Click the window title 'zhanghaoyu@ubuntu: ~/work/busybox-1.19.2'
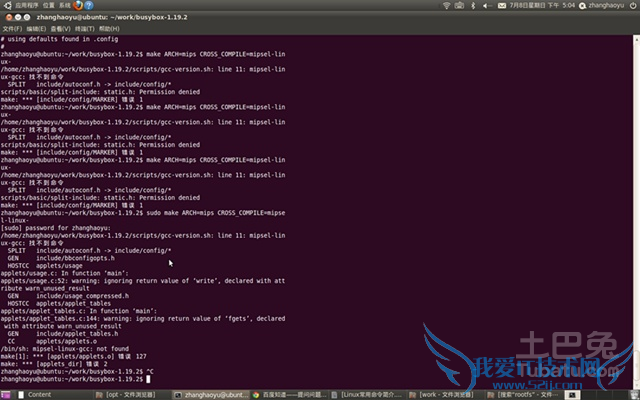Image resolution: width=640 pixels, height=400 pixels. 112,17
